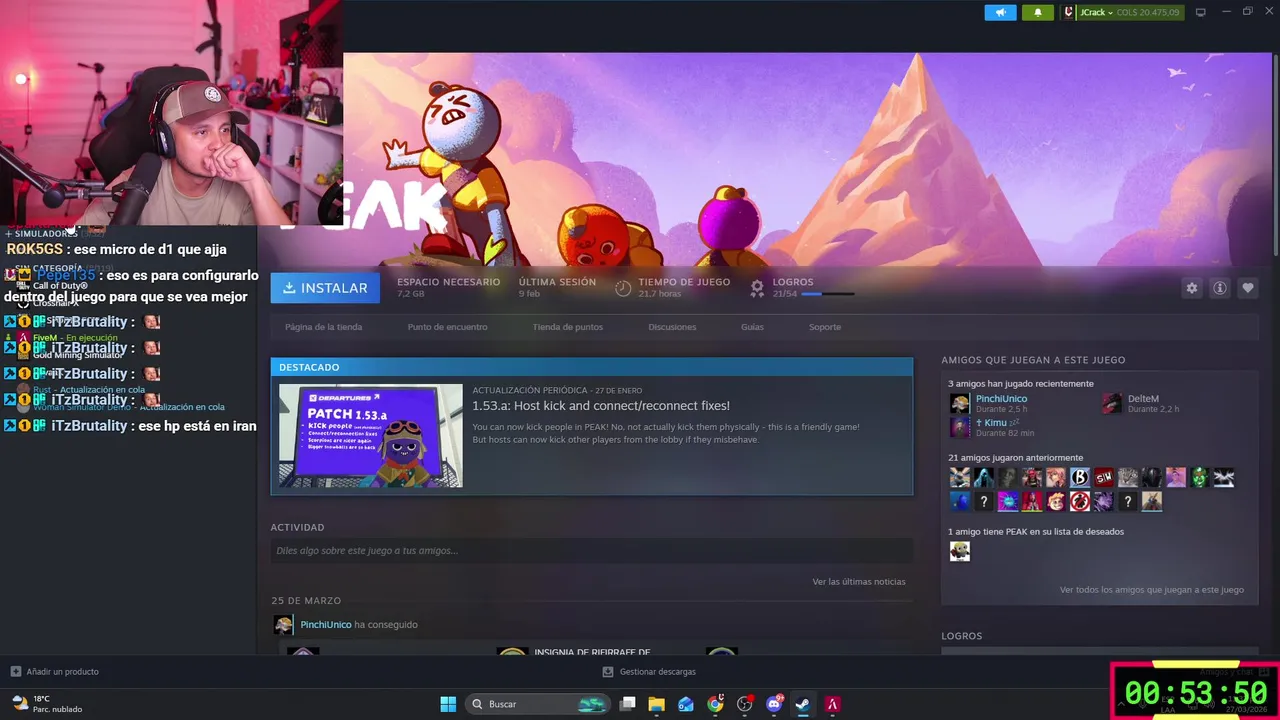Viewport: 1280px width, 720px height.
Task: Click the ÚLTIMA SESIÓN 9 feb stat
Action: 557,288
